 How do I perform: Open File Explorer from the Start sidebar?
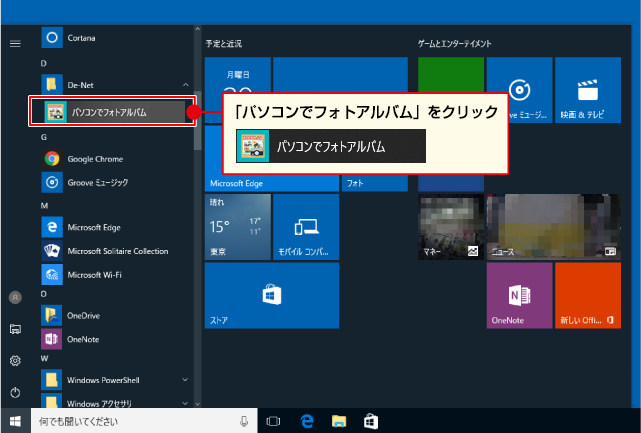[x=15, y=329]
